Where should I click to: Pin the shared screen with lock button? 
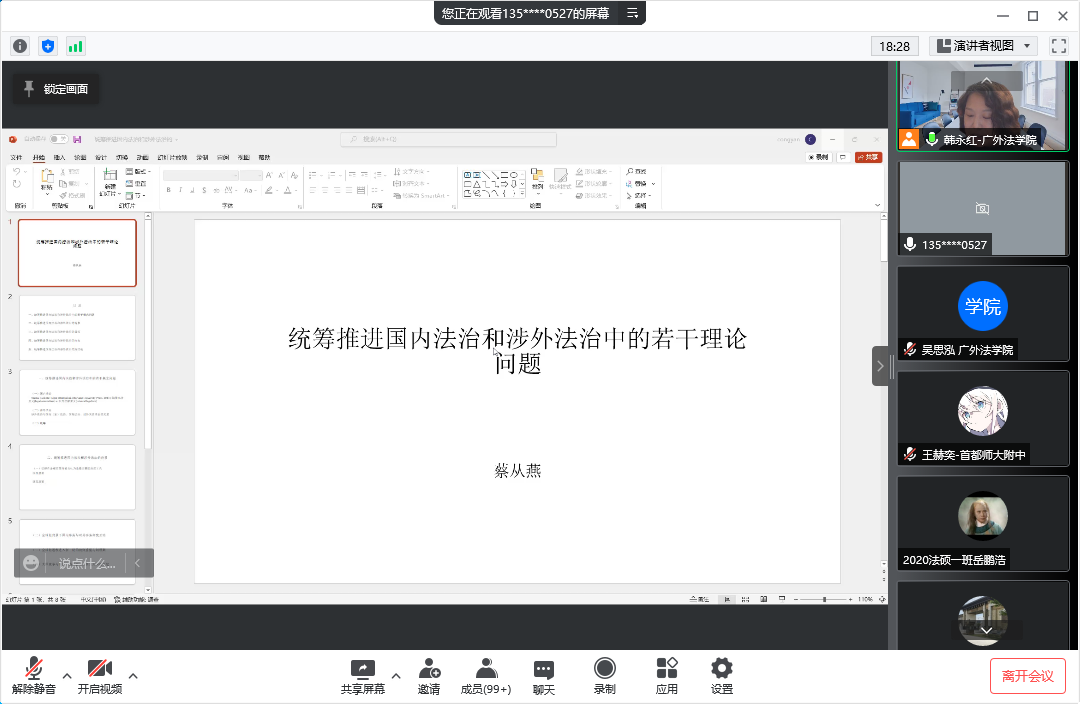click(56, 89)
